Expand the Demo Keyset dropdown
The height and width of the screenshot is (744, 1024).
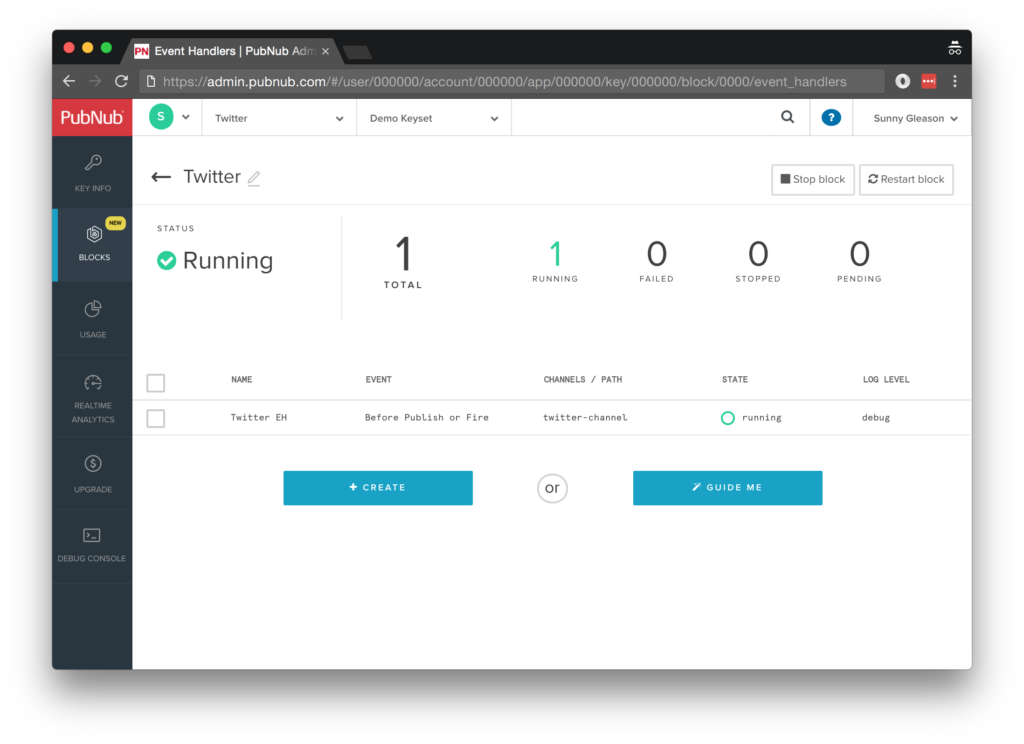coord(433,118)
